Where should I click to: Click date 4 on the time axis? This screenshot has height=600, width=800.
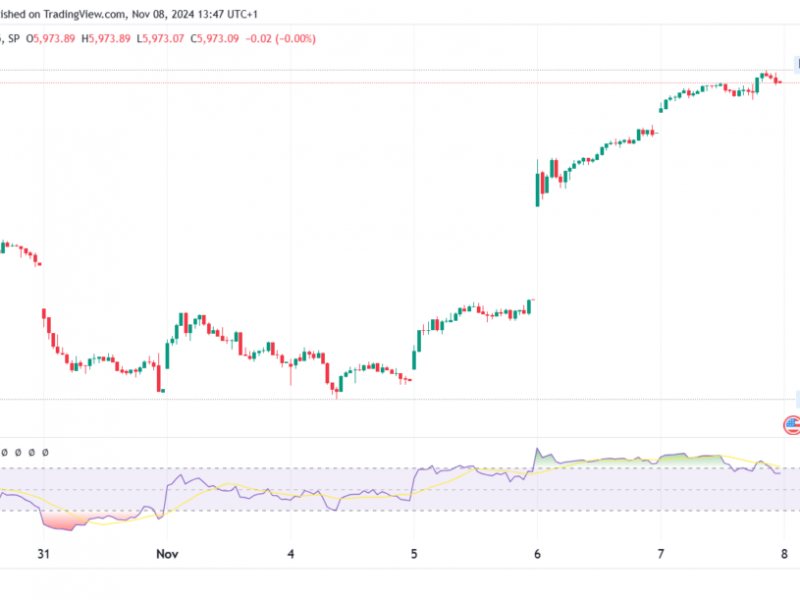[x=291, y=553]
